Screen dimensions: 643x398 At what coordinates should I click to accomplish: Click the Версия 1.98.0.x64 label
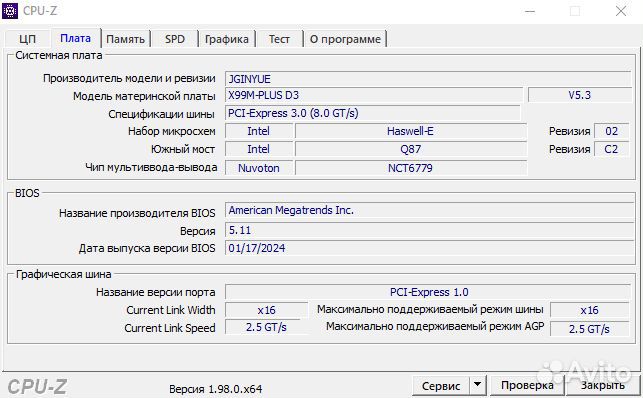tap(216, 389)
